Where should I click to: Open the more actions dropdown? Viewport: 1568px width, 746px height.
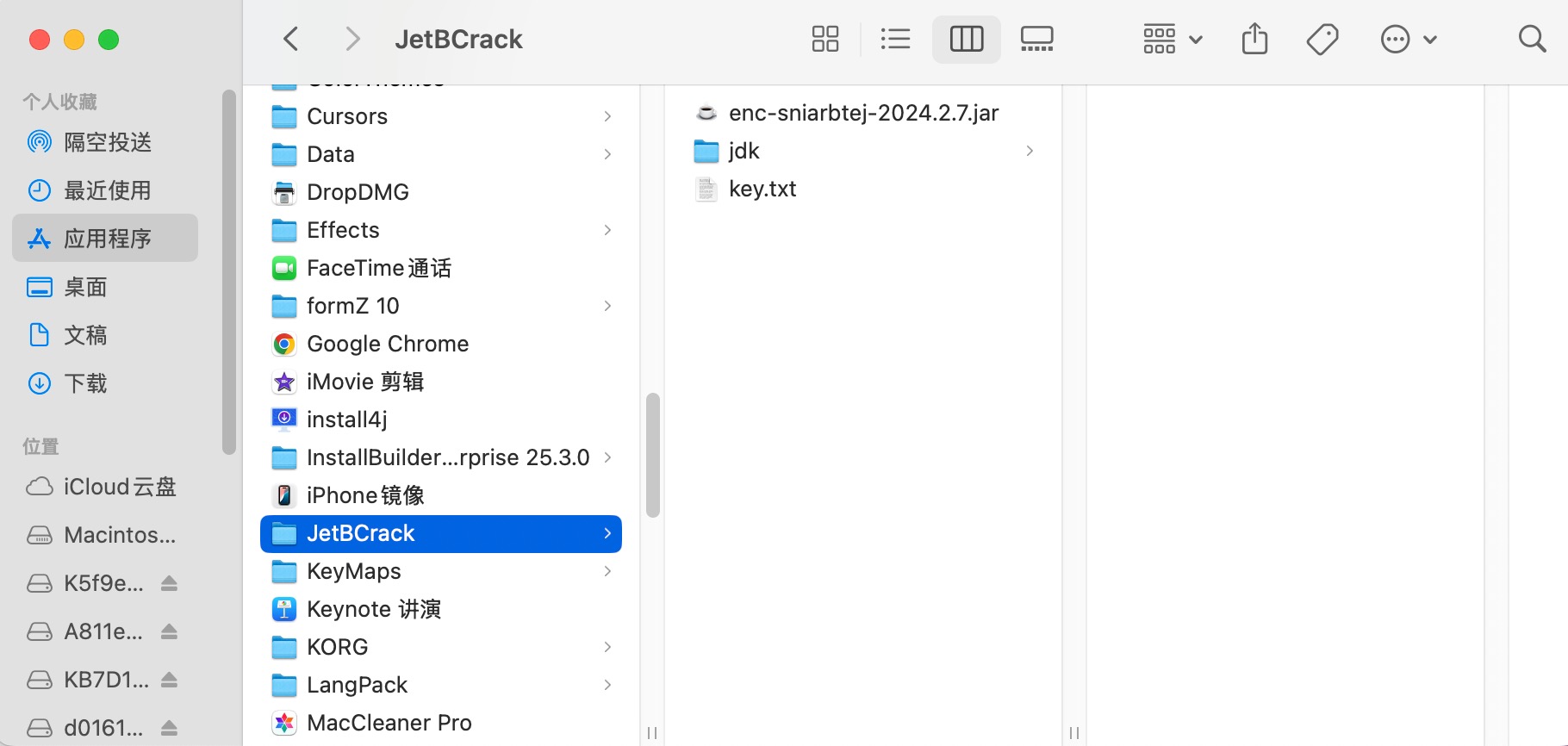[x=1408, y=39]
